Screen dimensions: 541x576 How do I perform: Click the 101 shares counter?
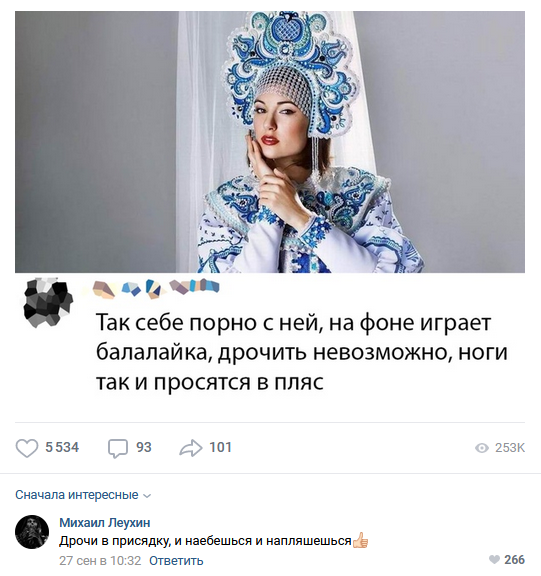[220, 447]
